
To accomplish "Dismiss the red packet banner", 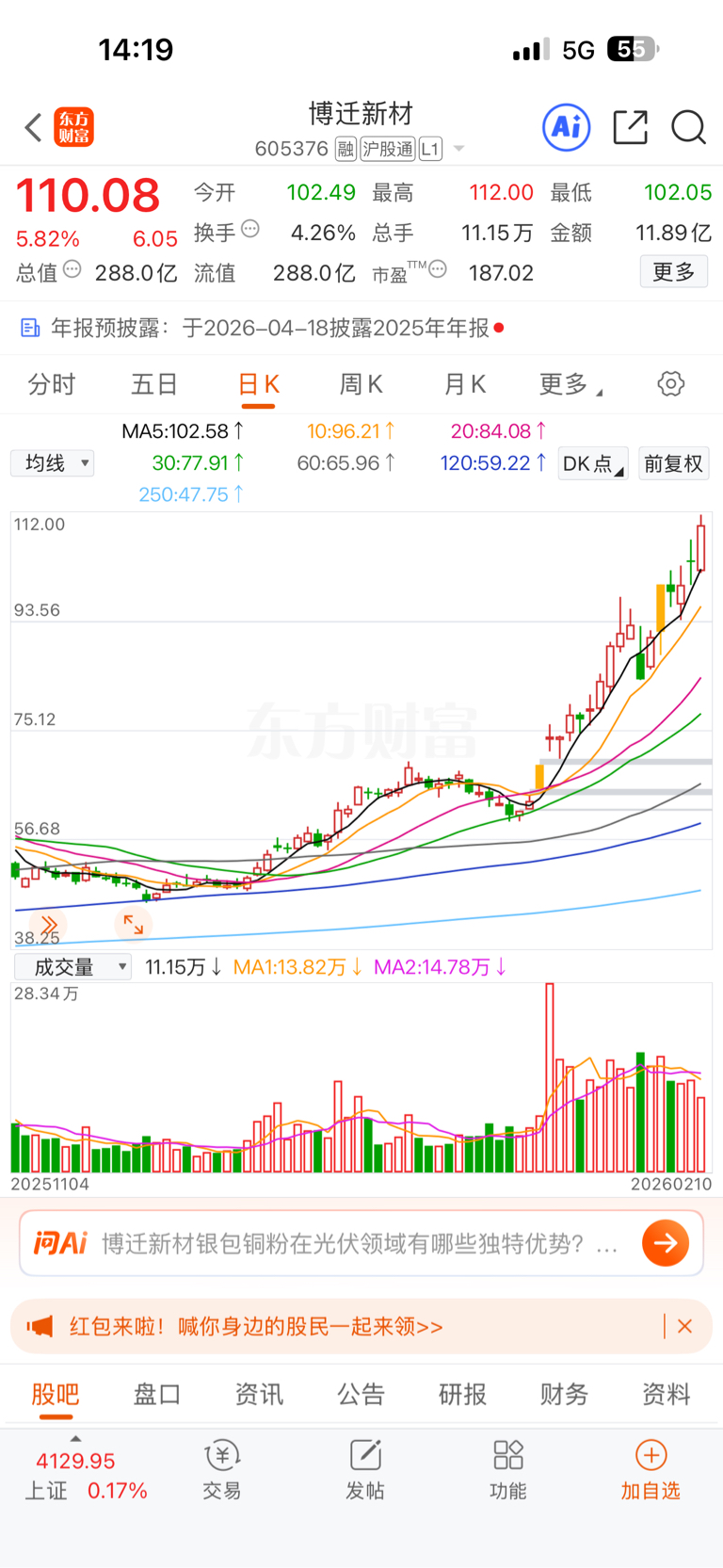I will coord(685,1326).
